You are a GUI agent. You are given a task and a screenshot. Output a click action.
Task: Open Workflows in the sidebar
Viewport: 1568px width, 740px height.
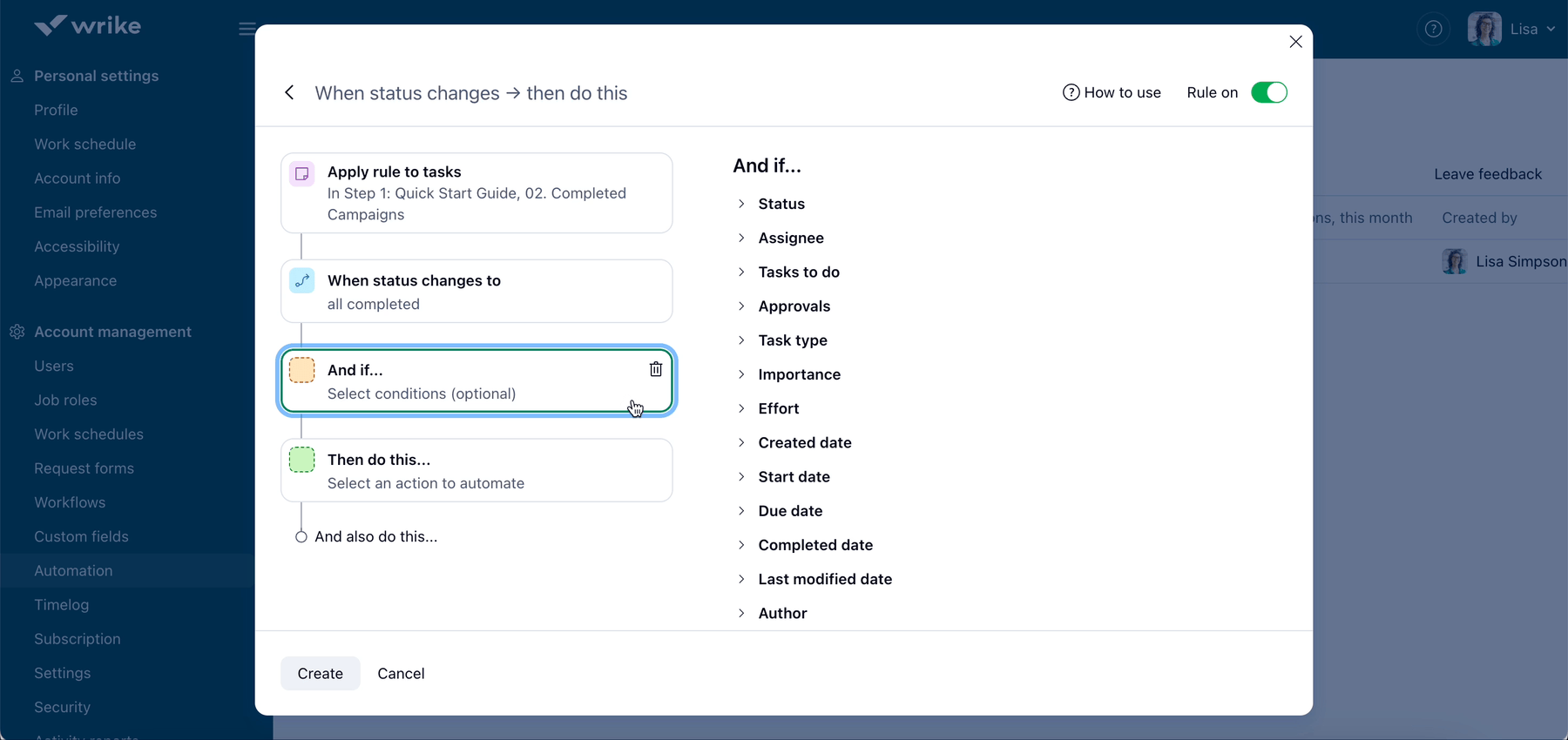pyautogui.click(x=70, y=502)
